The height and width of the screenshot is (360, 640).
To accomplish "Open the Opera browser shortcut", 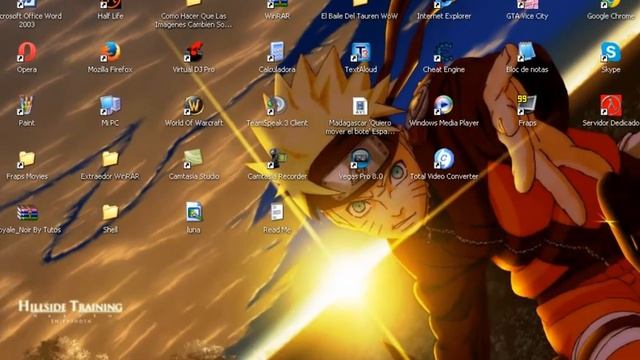I will pyautogui.click(x=27, y=52).
